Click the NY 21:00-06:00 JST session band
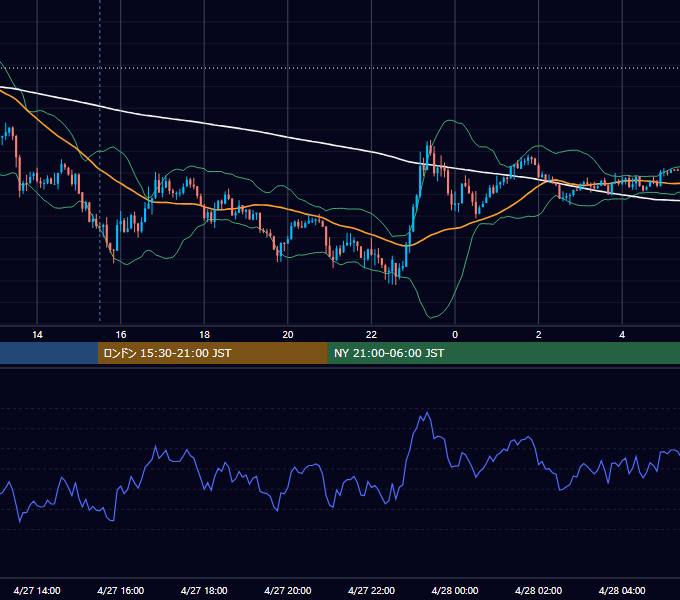This screenshot has width=680, height=600. pyautogui.click(x=503, y=353)
